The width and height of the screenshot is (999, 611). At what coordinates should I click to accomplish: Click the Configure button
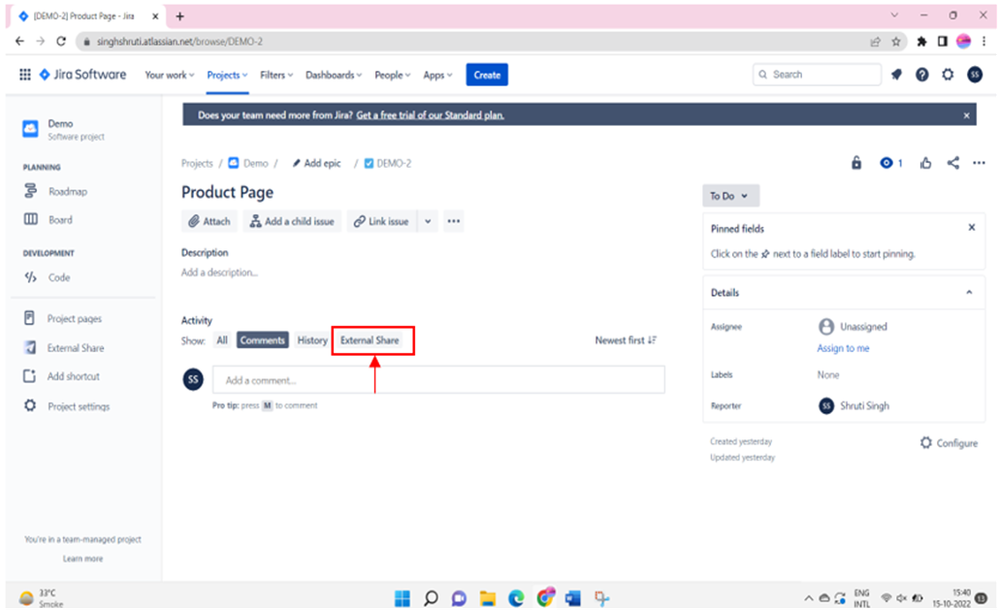tap(949, 443)
